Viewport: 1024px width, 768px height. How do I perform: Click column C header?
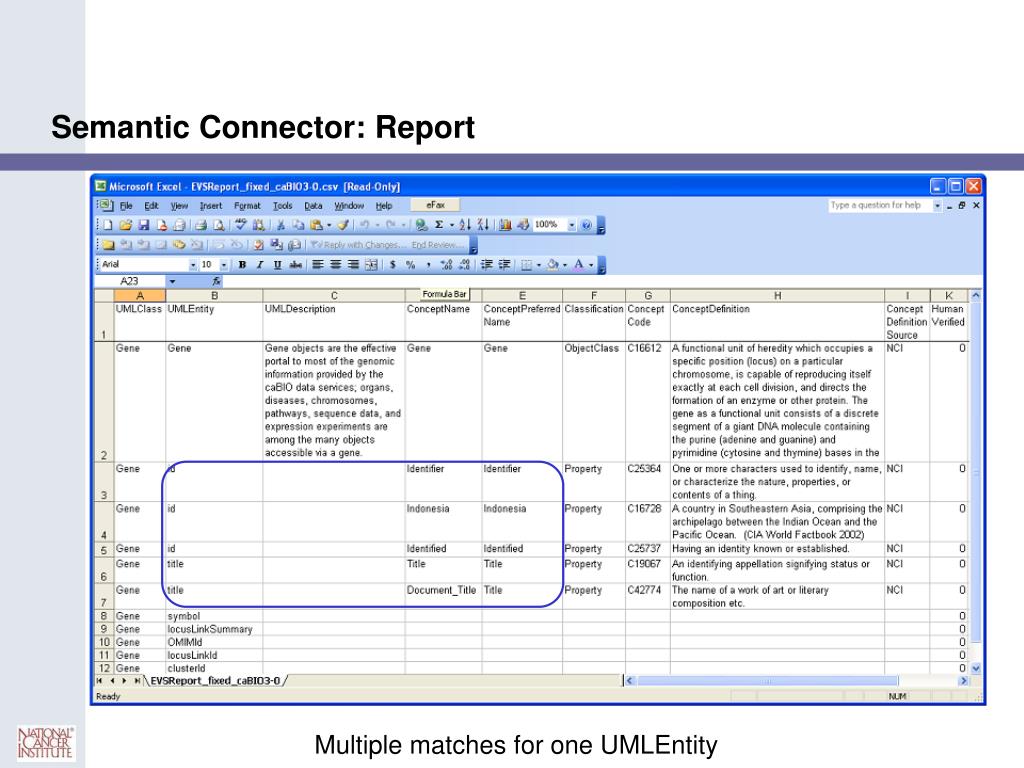tap(334, 296)
